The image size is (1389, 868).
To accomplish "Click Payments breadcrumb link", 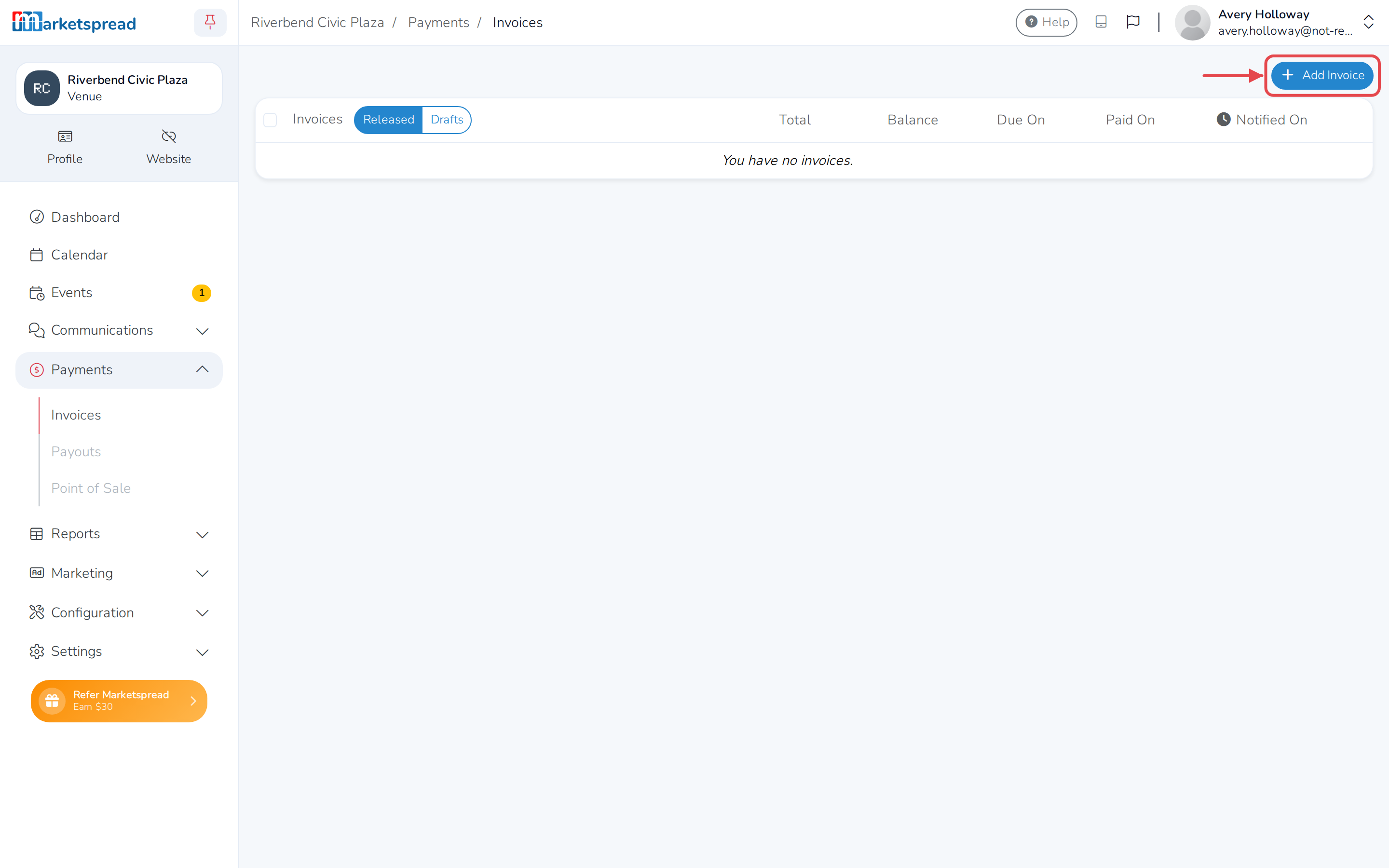I will (438, 22).
